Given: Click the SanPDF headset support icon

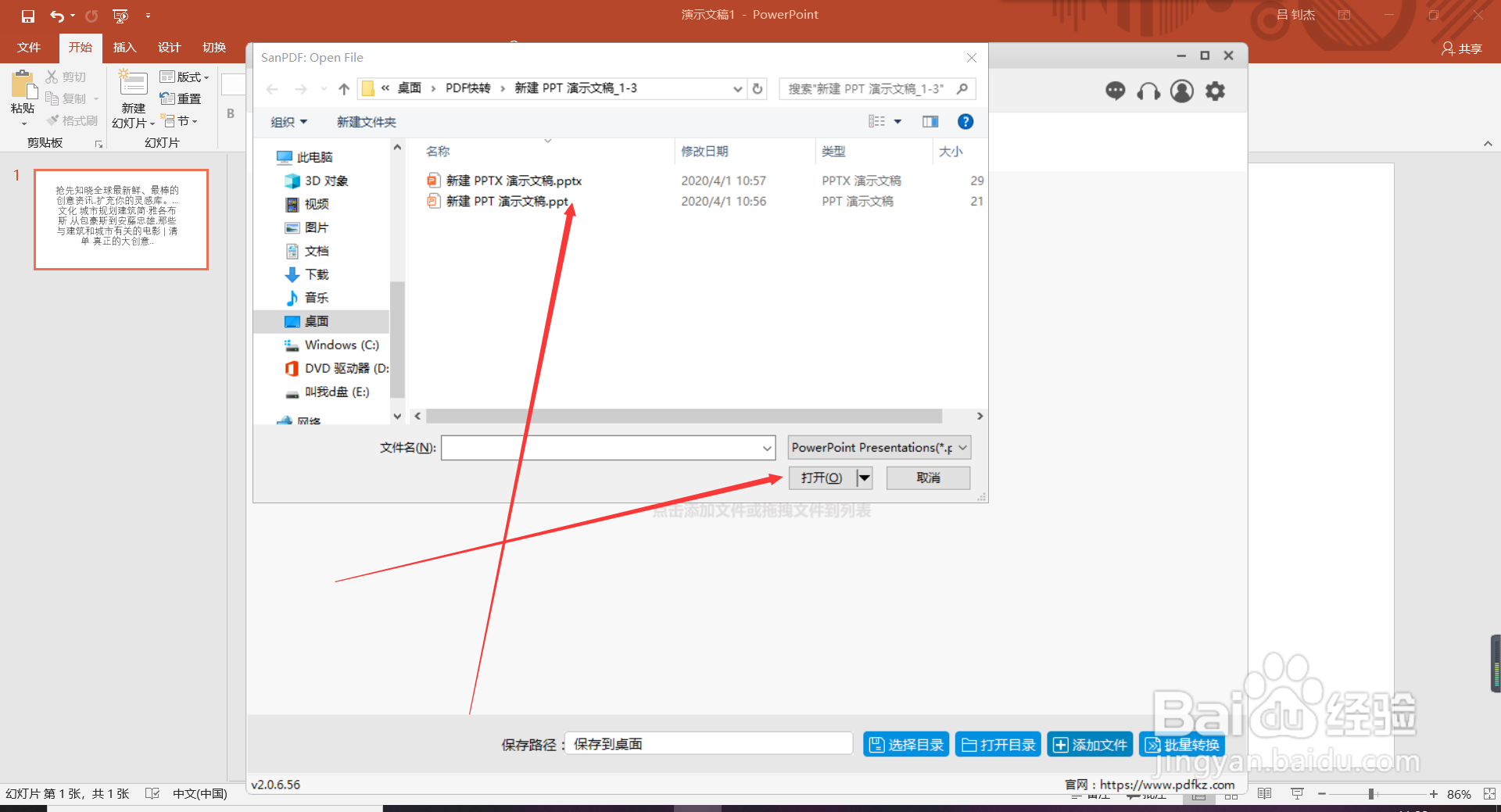Looking at the screenshot, I should (1148, 91).
